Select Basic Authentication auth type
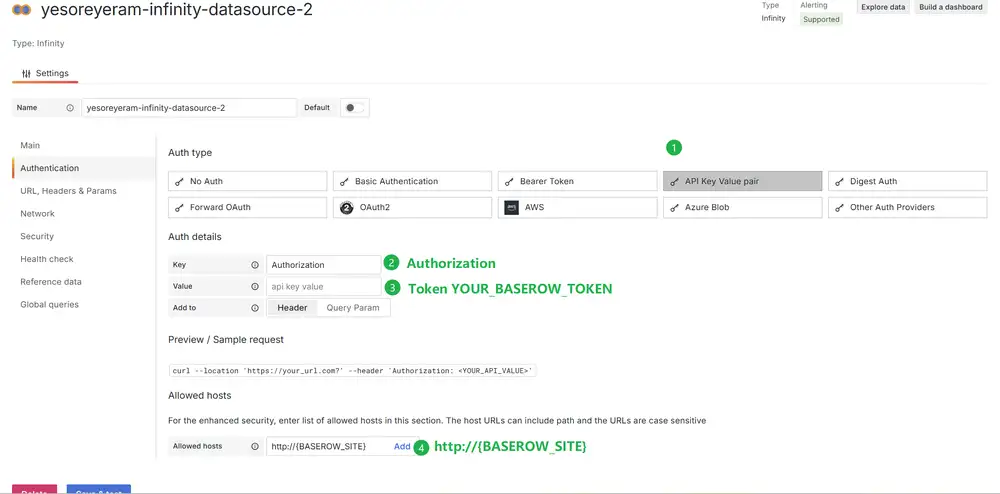This screenshot has width=1000, height=494. click(412, 181)
